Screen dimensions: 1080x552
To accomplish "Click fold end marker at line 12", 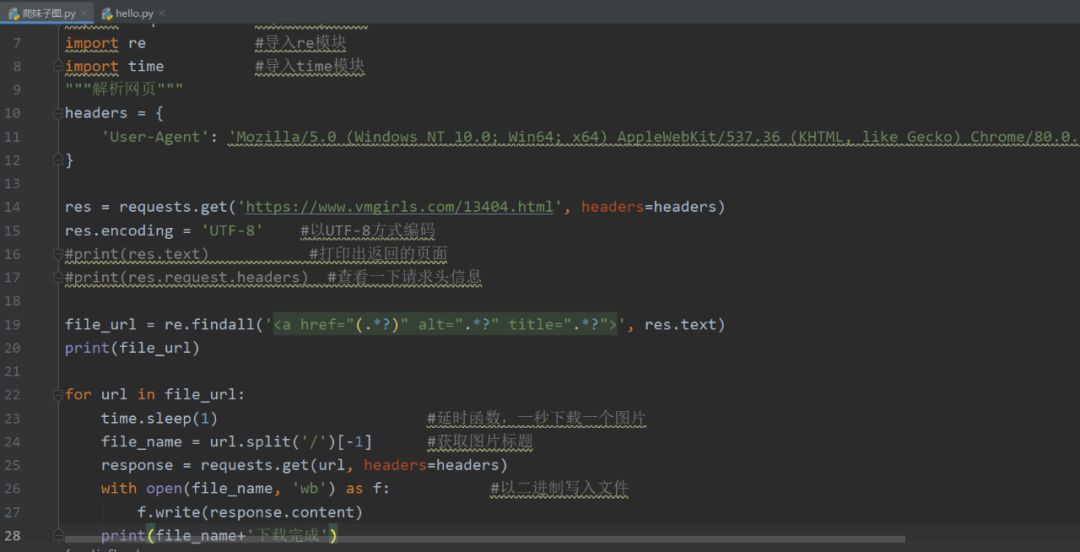I will pyautogui.click(x=58, y=160).
